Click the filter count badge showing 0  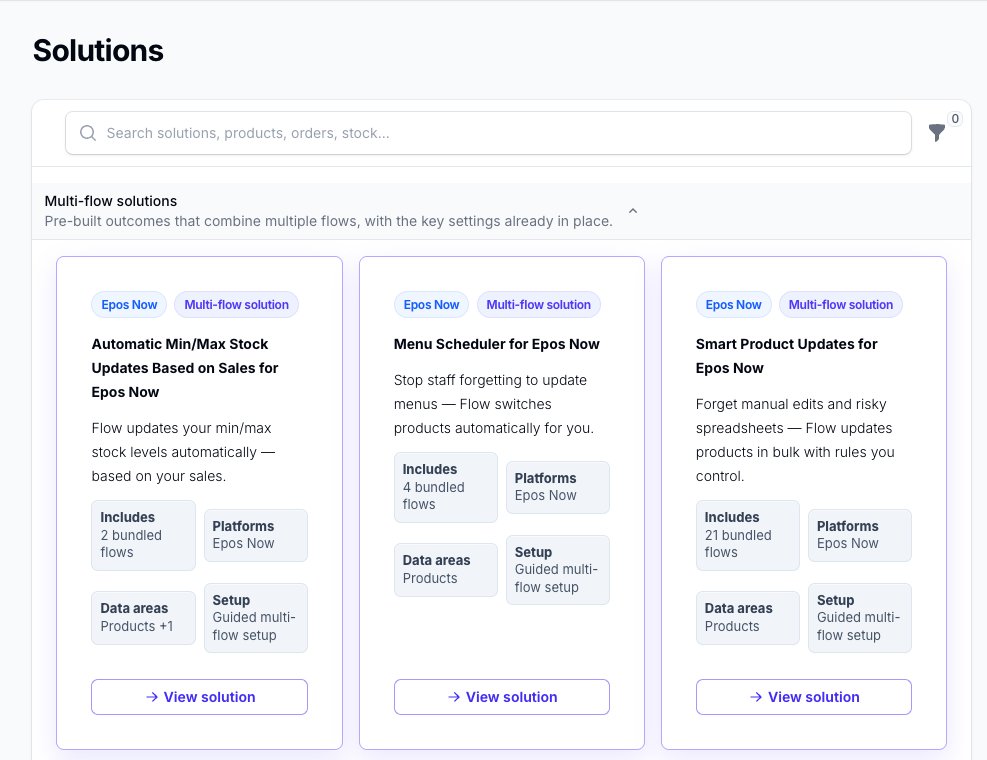955,118
